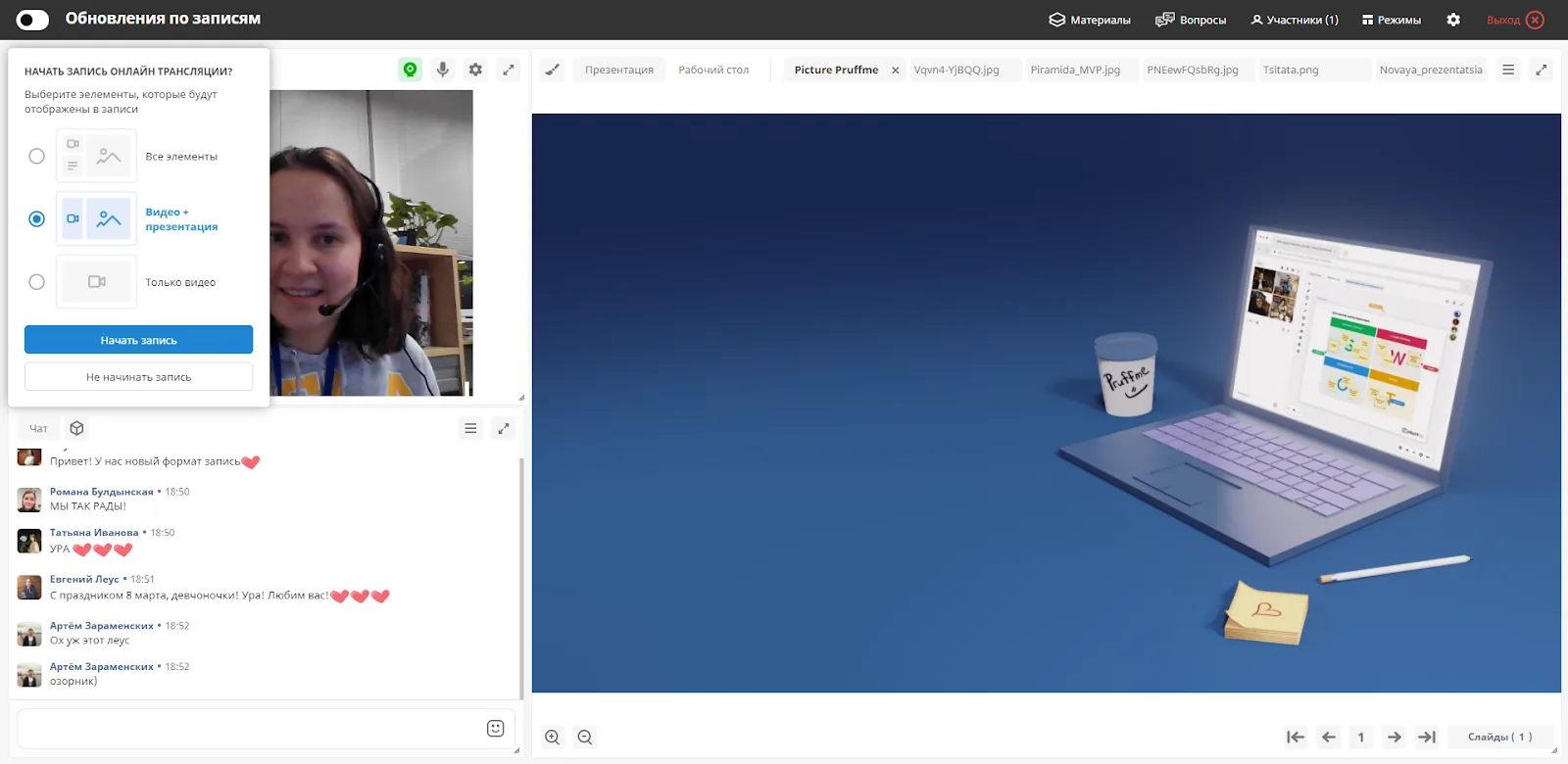Jump to the first slide
The height and width of the screenshot is (764, 1568).
1296,737
